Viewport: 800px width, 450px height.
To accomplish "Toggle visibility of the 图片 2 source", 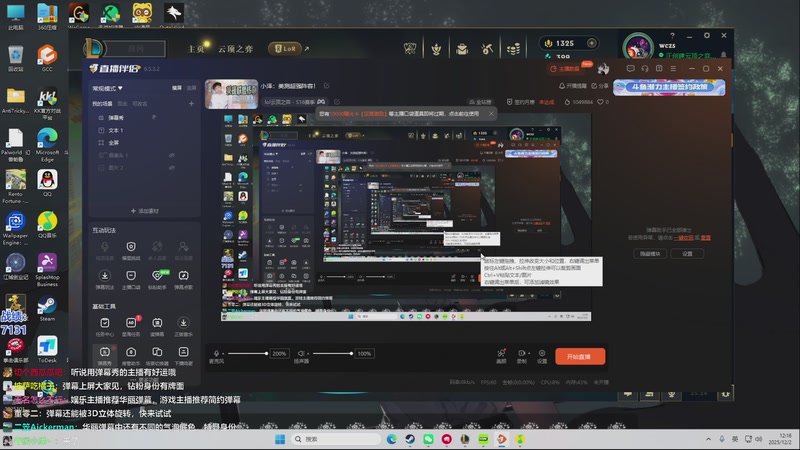I will (x=172, y=167).
